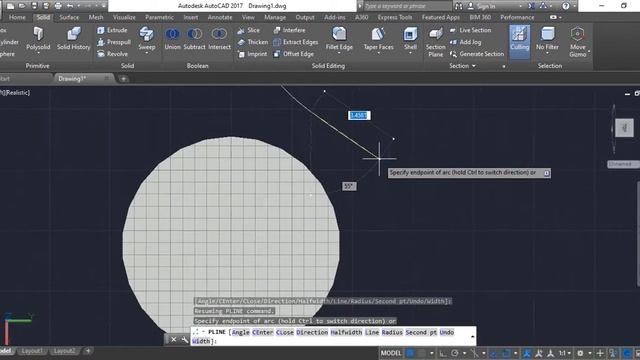Open the Move Gizmo tool

[x=578, y=42]
